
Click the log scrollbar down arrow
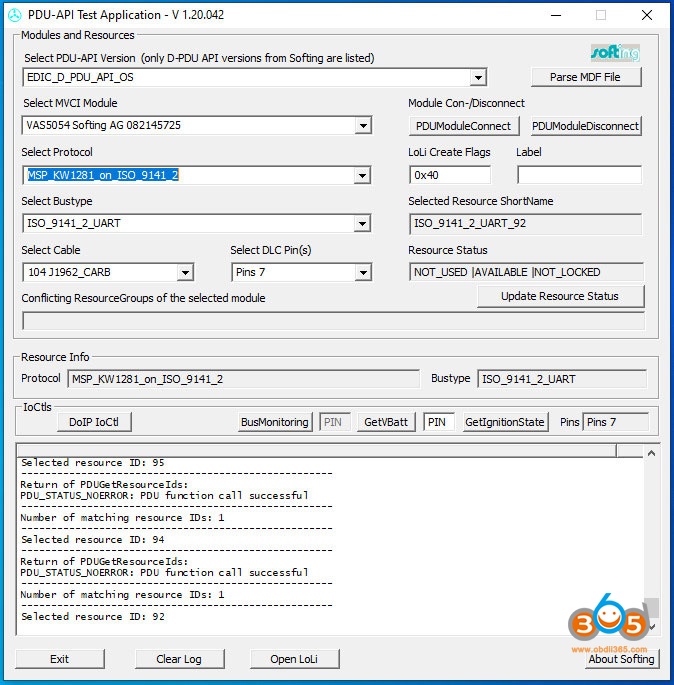tap(652, 627)
